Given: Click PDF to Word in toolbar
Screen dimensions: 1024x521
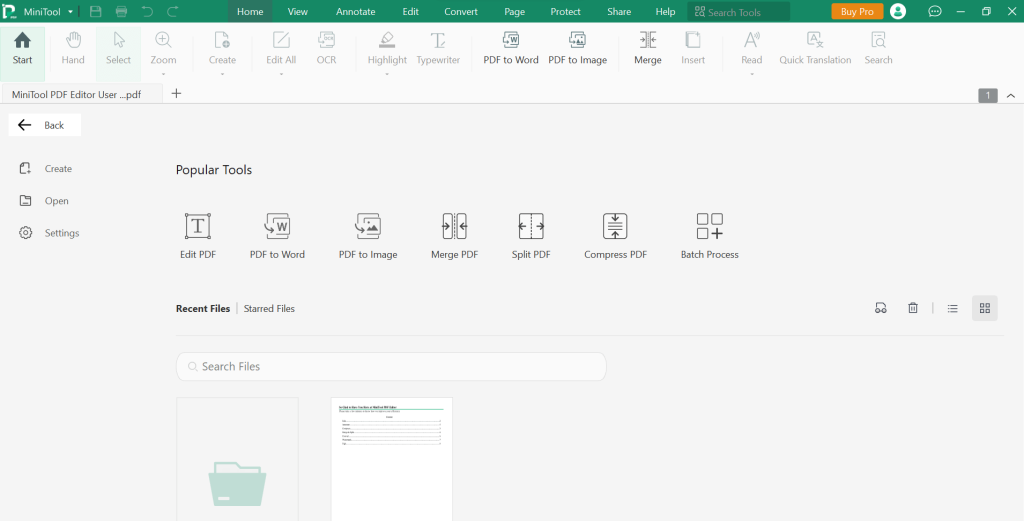Looking at the screenshot, I should tap(511, 49).
